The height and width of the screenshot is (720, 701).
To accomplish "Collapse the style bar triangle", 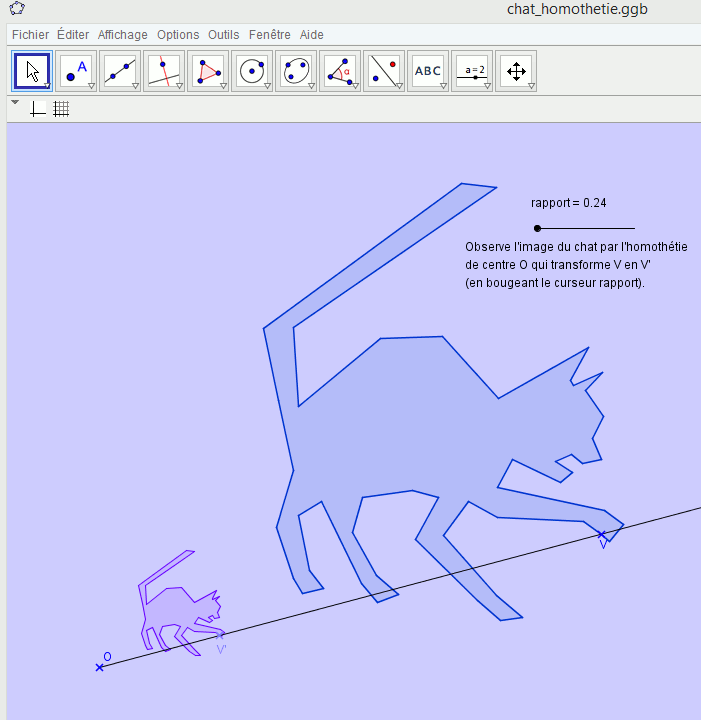I will [15, 102].
